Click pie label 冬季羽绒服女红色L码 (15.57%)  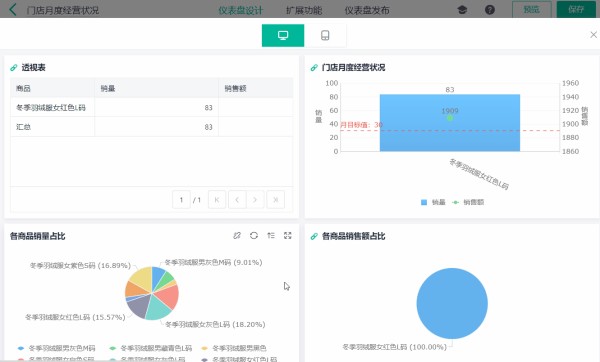[75, 317]
